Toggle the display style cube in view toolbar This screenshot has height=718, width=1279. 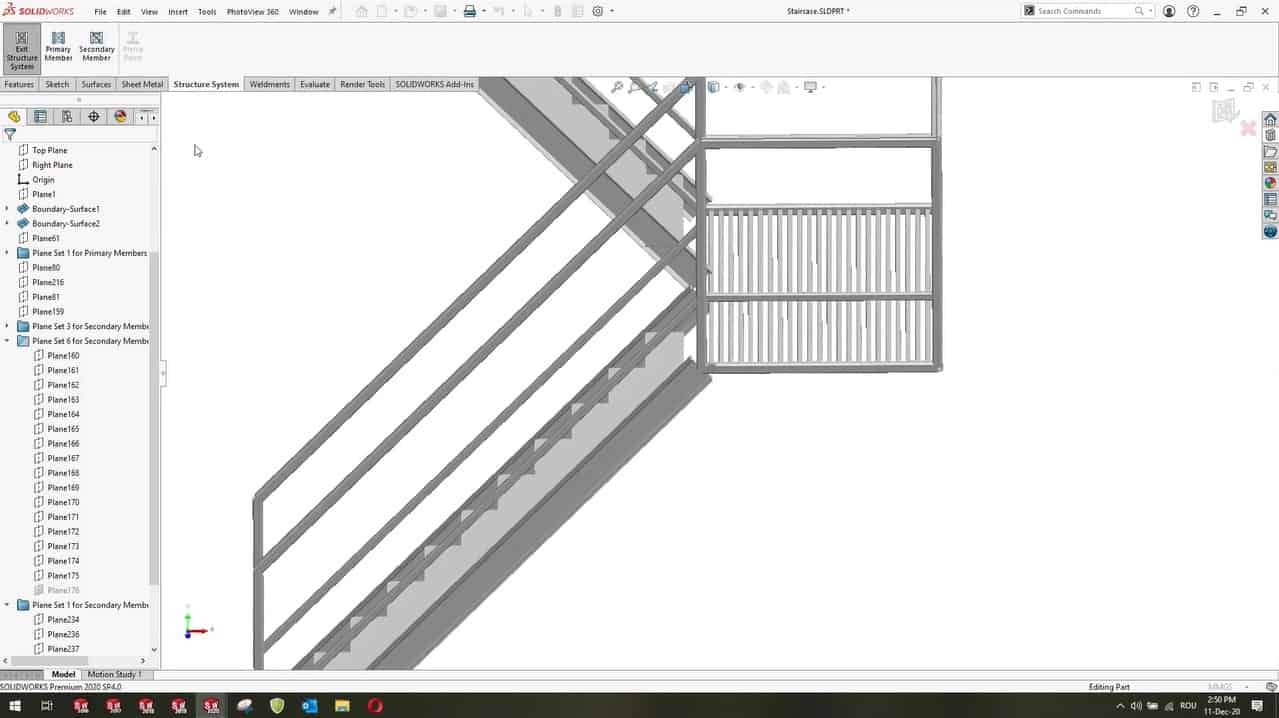(x=713, y=87)
